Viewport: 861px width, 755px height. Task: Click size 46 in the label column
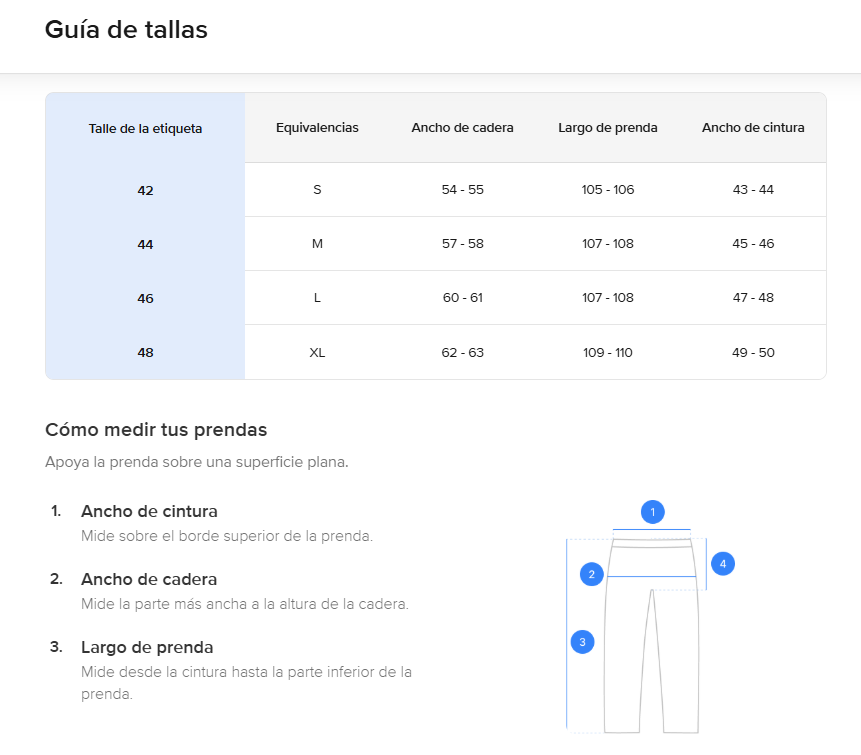coord(146,298)
